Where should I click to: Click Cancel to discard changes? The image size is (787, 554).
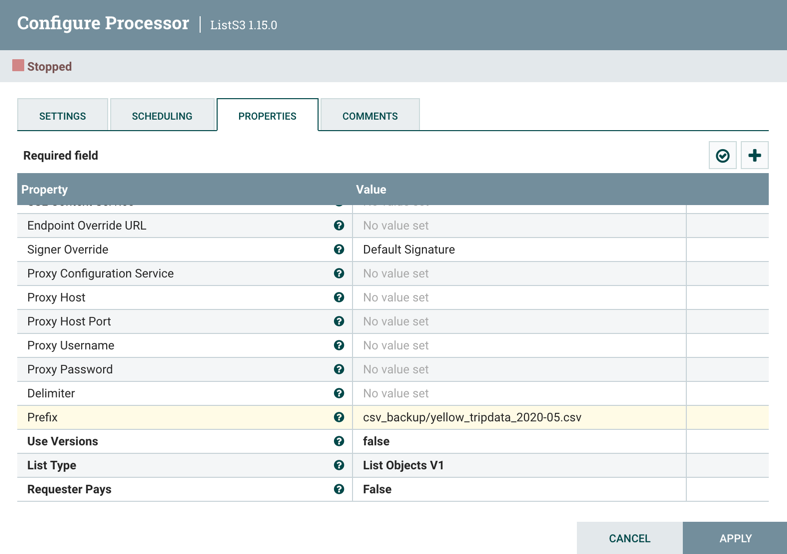629,538
